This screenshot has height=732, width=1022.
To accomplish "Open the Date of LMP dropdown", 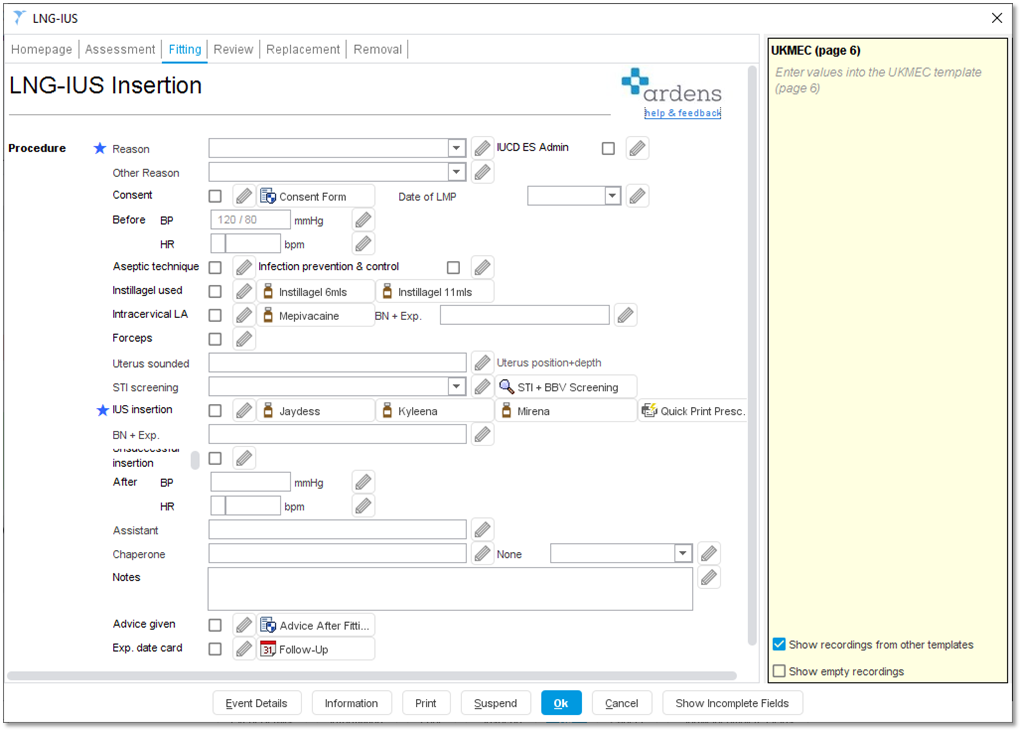I will point(614,196).
